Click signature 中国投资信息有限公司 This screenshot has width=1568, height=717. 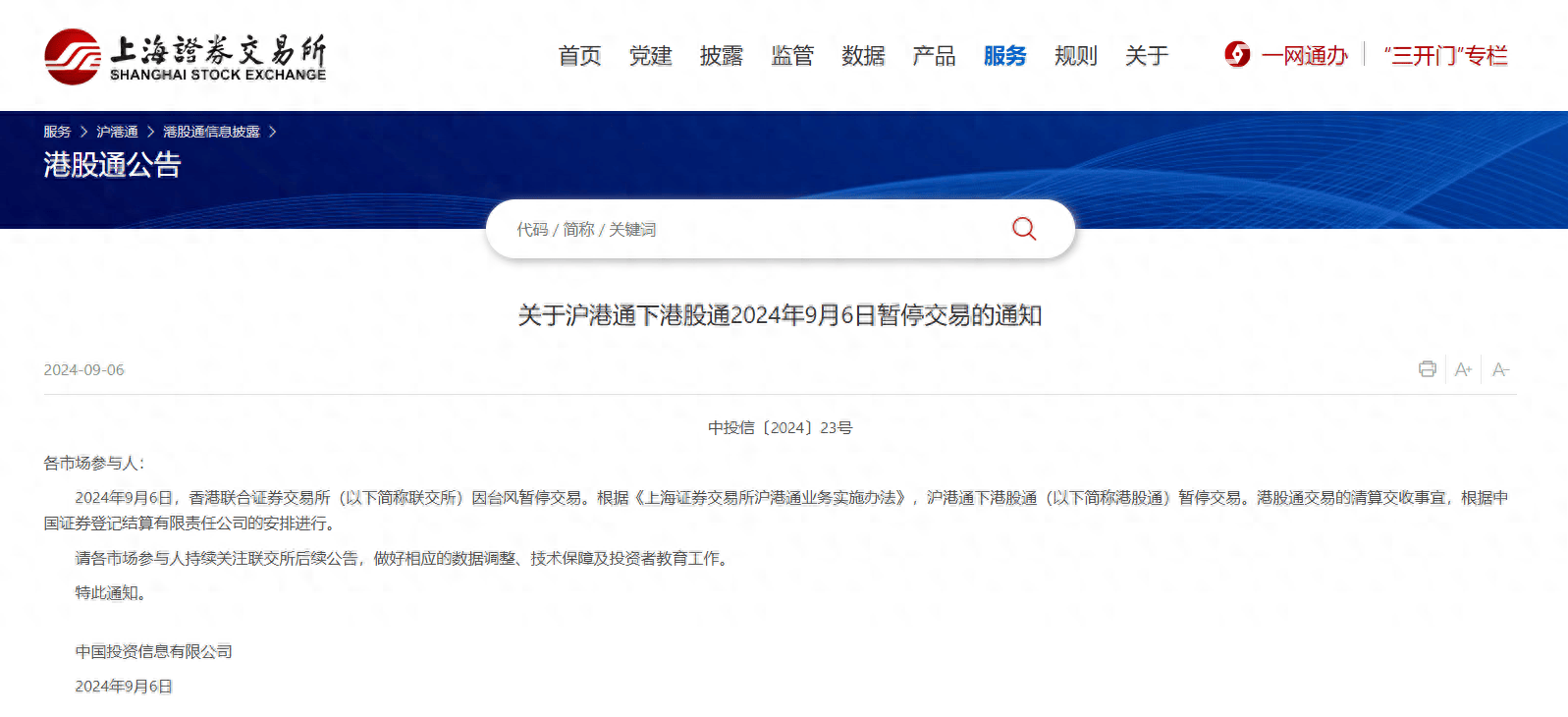[x=154, y=652]
